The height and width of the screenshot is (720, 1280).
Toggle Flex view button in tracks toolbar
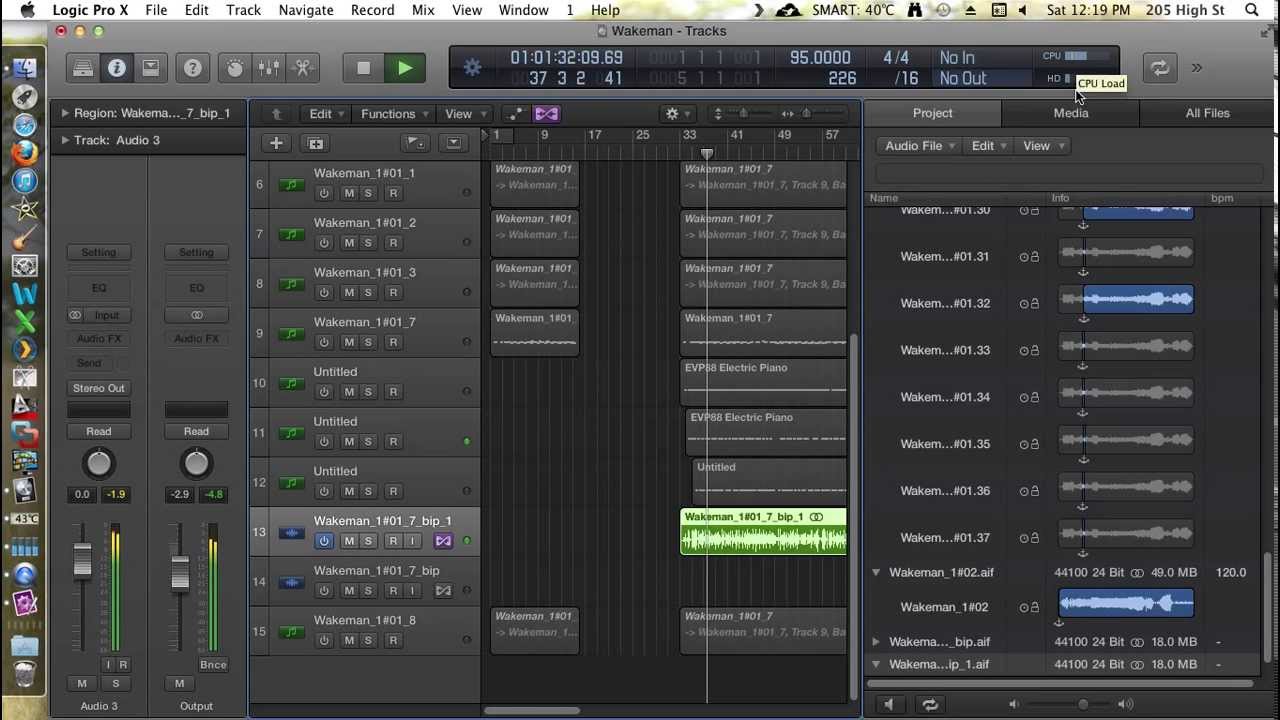[546, 114]
